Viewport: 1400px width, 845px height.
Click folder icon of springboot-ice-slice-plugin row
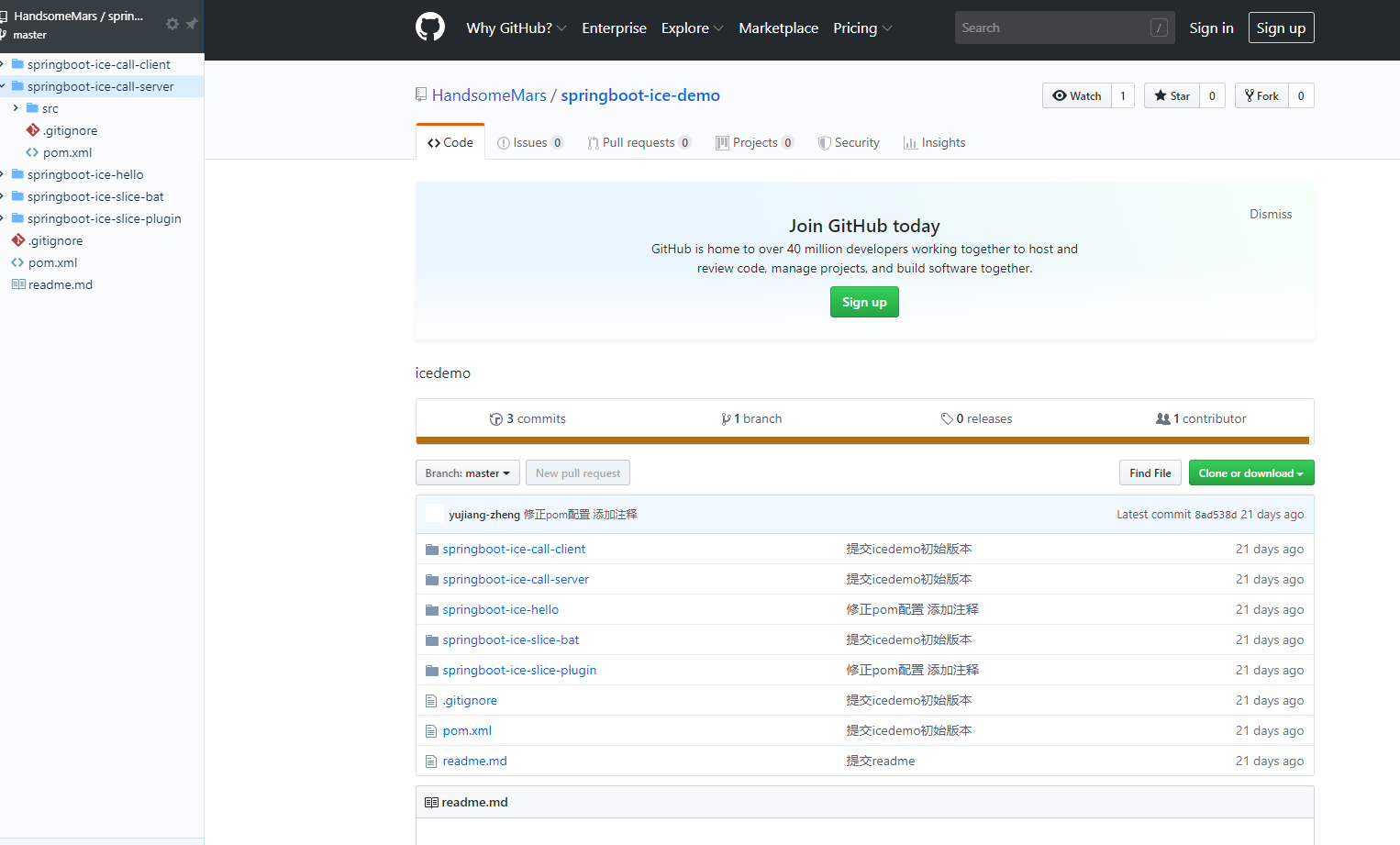(x=431, y=671)
